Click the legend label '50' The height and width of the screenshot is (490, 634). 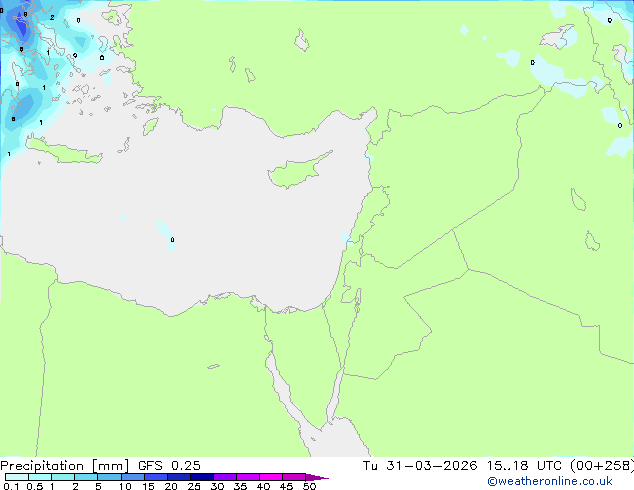pos(309,486)
